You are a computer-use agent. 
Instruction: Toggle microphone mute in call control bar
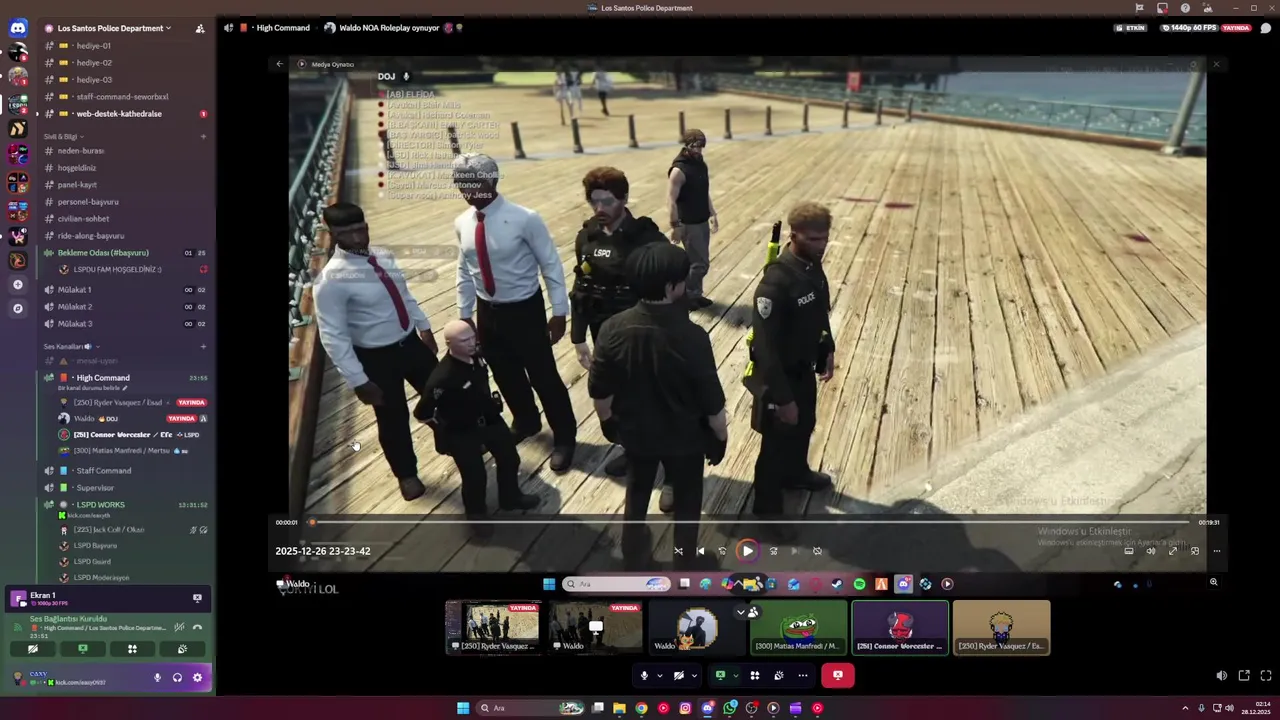[x=644, y=675]
